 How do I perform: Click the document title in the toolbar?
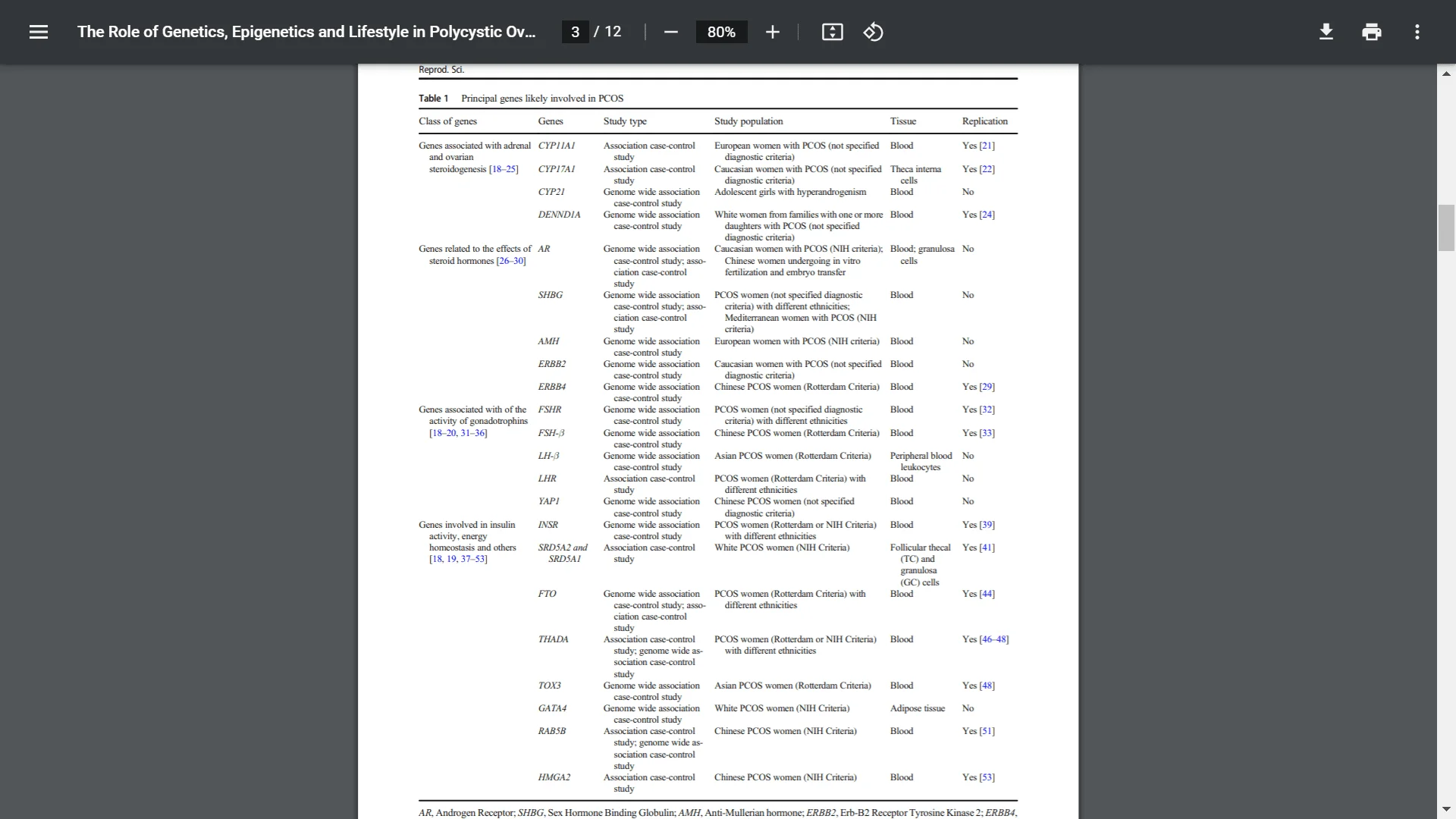tap(306, 32)
